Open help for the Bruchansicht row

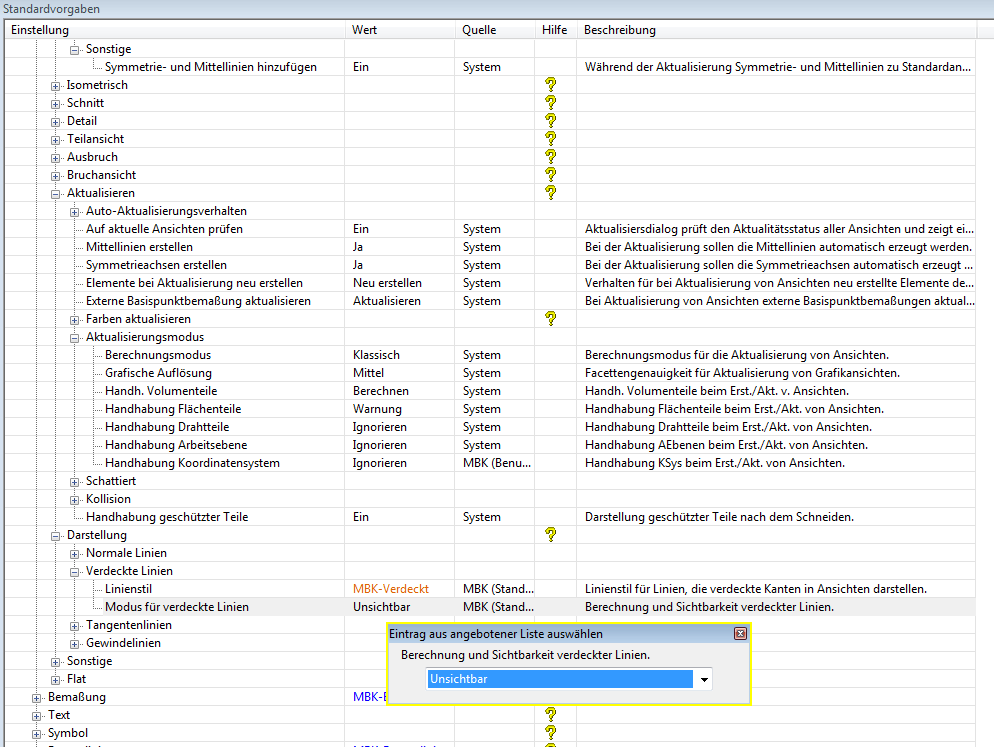pyautogui.click(x=550, y=174)
